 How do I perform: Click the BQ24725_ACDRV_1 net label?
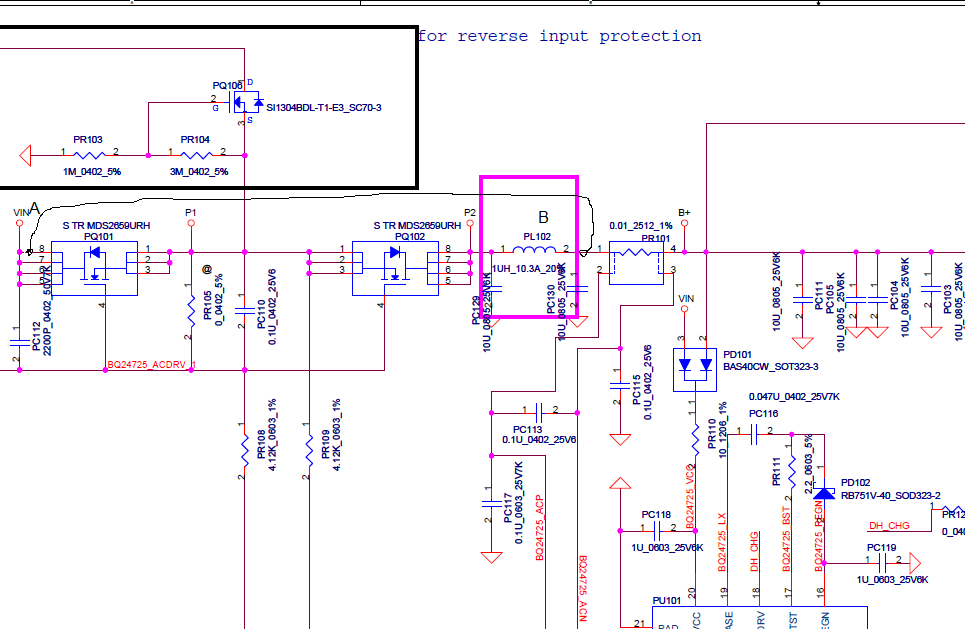[151, 365]
